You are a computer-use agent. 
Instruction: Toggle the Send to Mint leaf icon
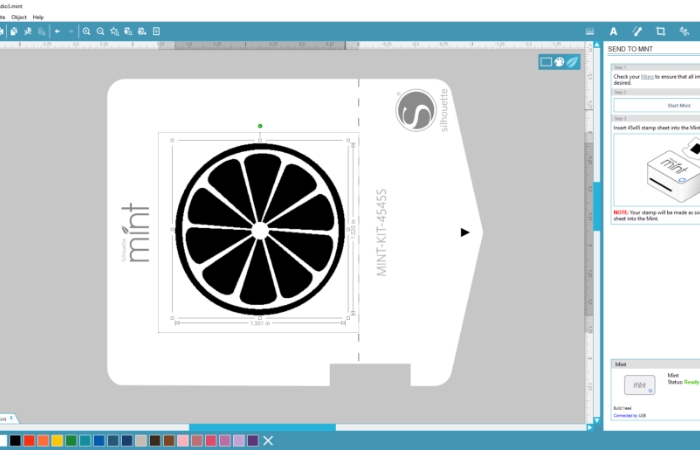572,62
